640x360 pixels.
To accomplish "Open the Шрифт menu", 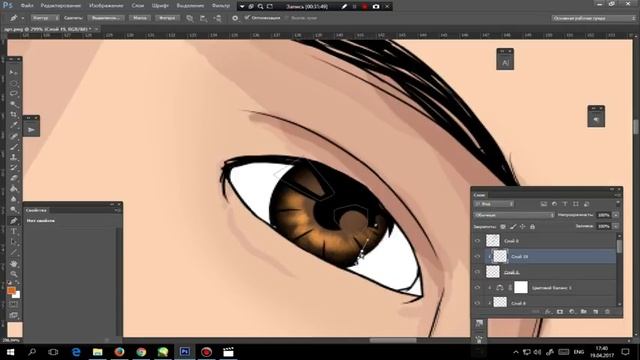I will [x=160, y=6].
